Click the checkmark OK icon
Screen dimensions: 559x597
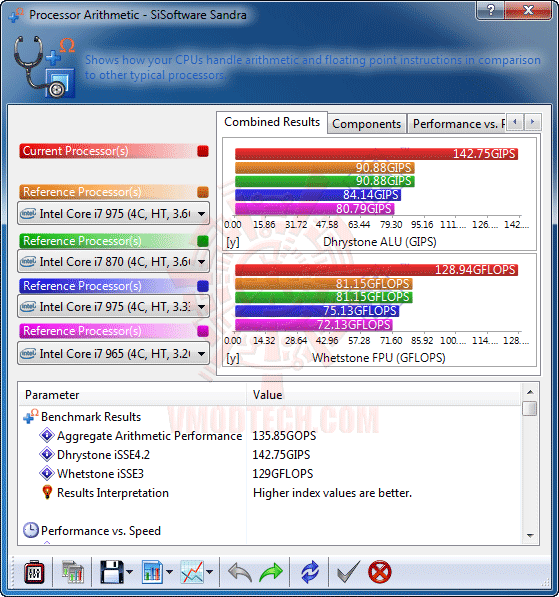pyautogui.click(x=348, y=572)
